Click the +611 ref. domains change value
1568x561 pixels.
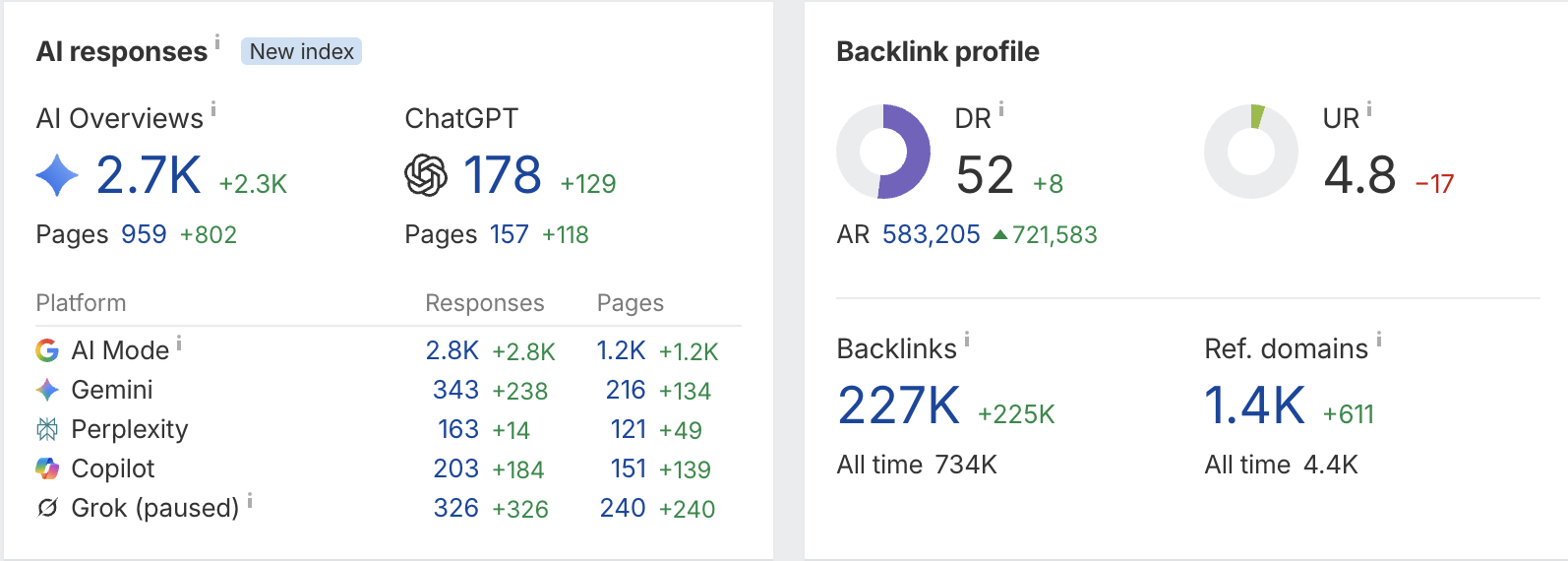coord(1349,414)
